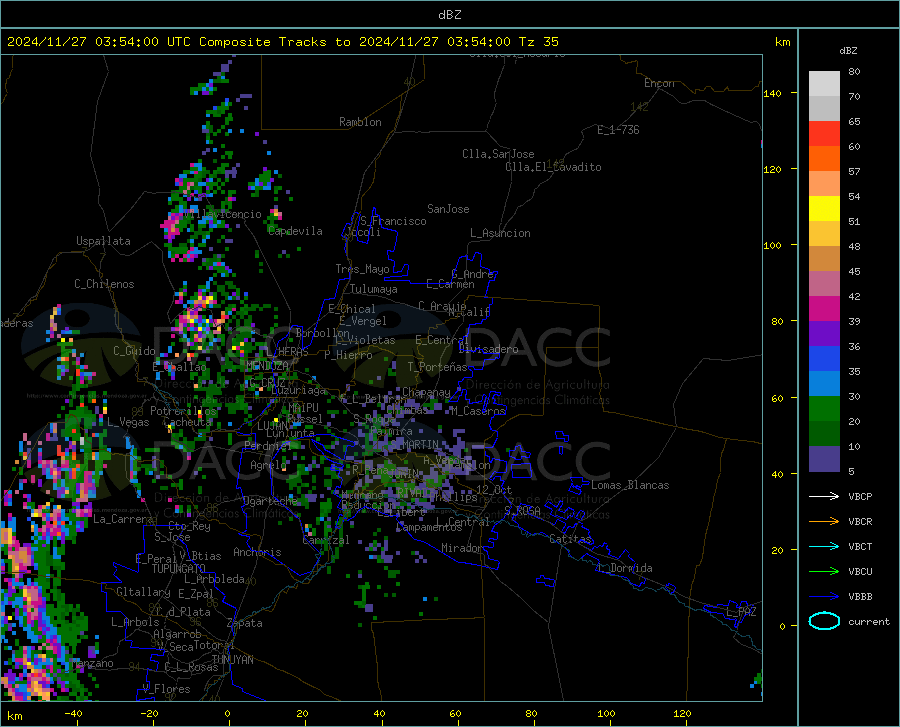This screenshot has height=727, width=900.
Task: Click the TUNUYAN map label
Action: (x=232, y=660)
